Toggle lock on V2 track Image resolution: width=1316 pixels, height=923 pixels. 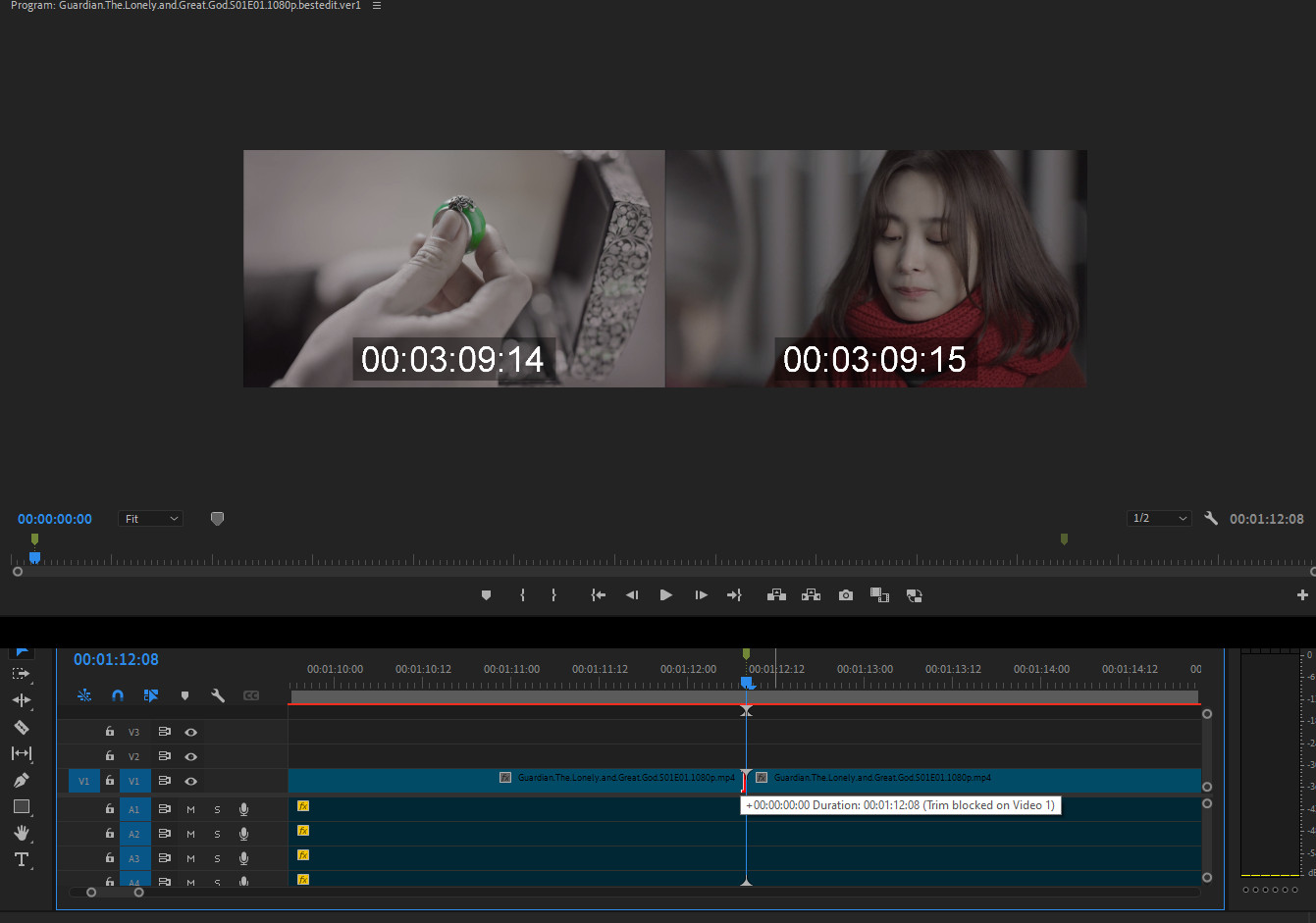[x=110, y=756]
